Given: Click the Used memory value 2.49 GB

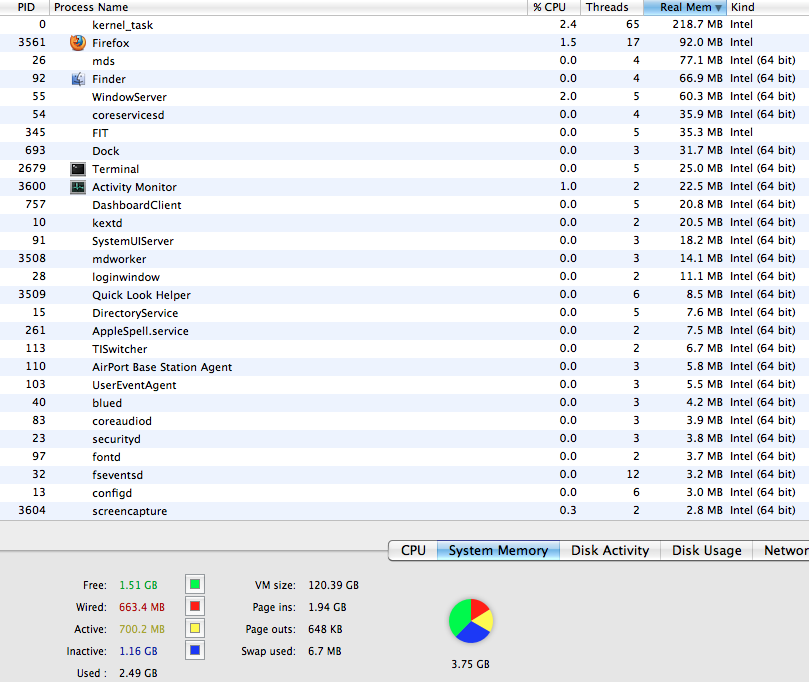Looking at the screenshot, I should point(138,673).
